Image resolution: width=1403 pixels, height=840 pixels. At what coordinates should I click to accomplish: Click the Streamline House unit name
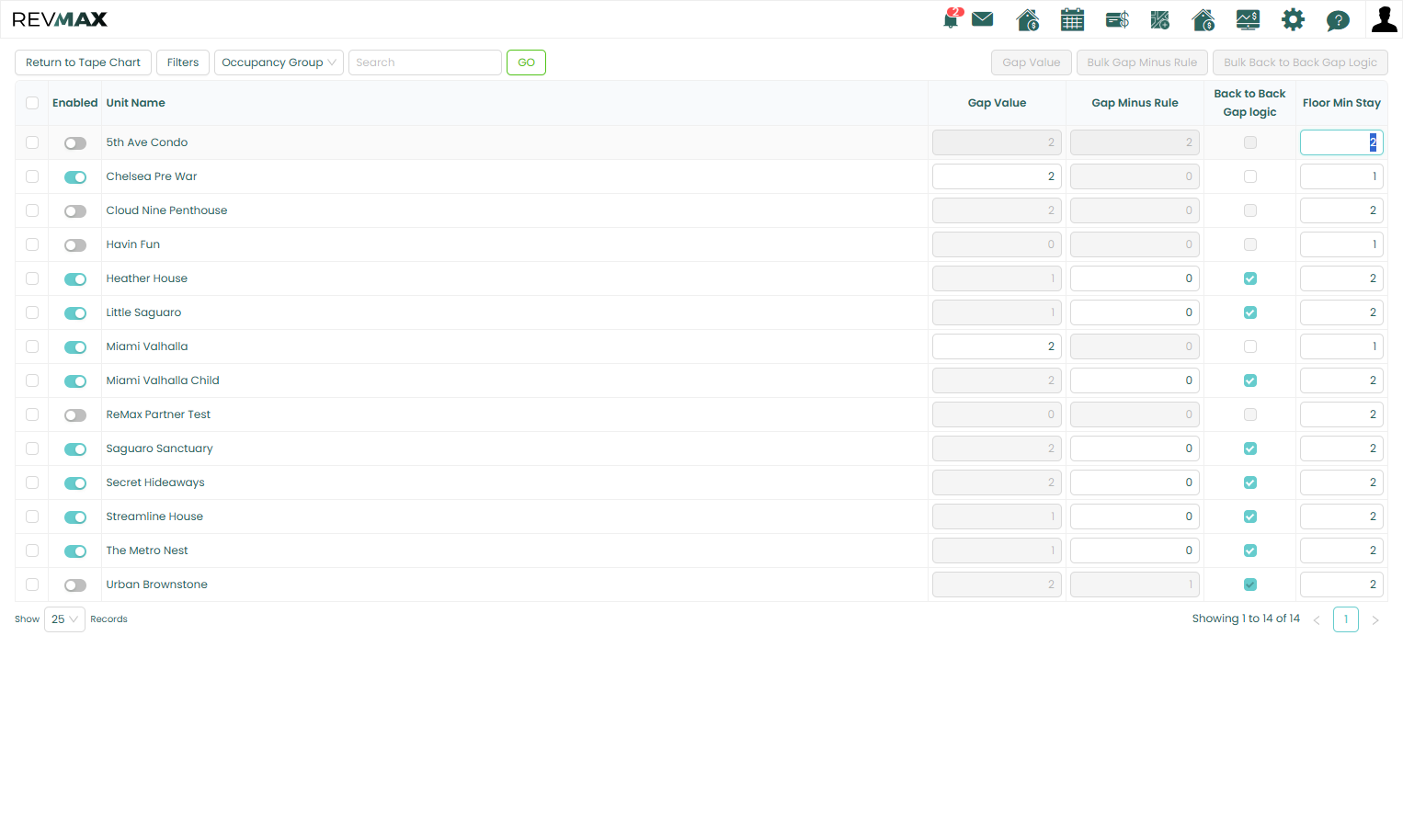tap(154, 516)
